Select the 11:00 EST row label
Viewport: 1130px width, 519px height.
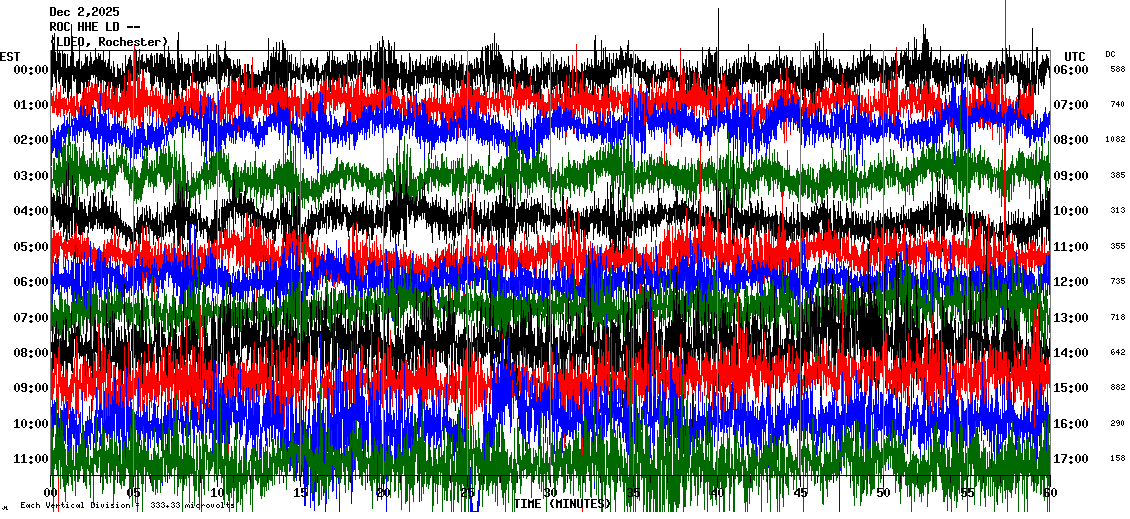(x=31, y=459)
